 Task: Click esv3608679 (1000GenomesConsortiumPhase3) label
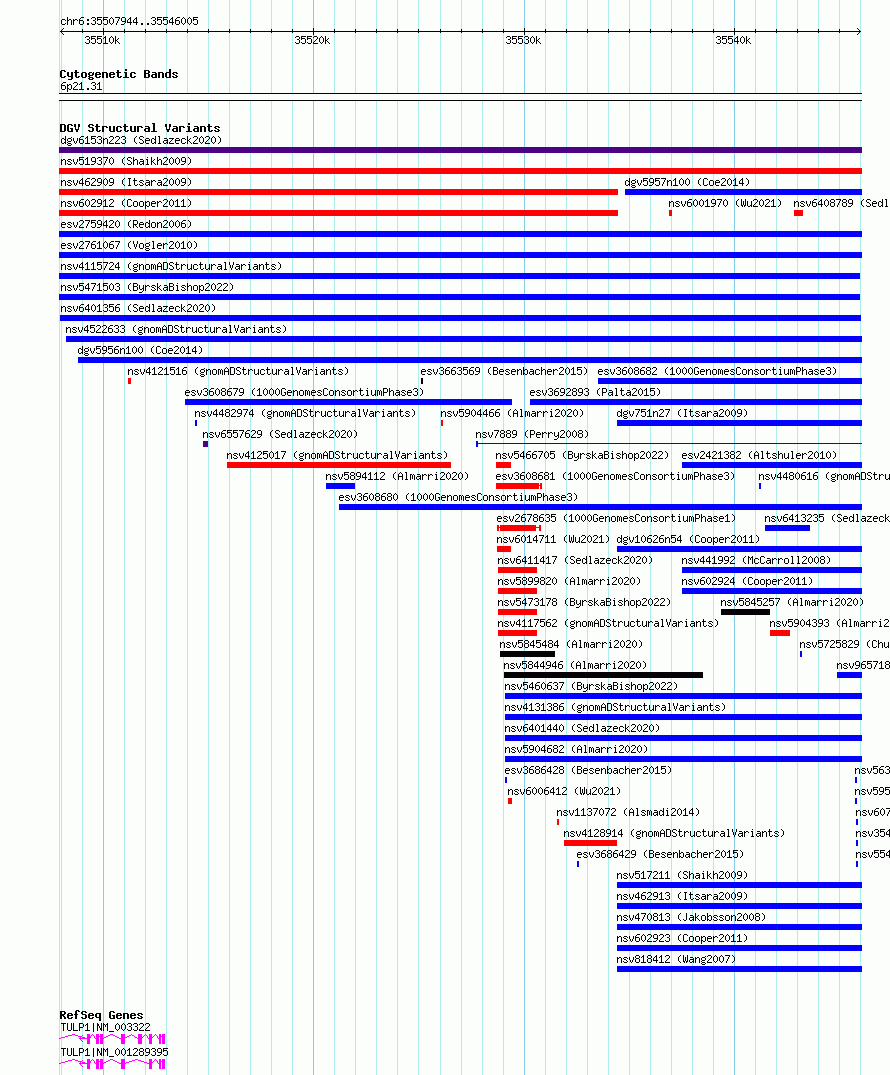pos(304,392)
